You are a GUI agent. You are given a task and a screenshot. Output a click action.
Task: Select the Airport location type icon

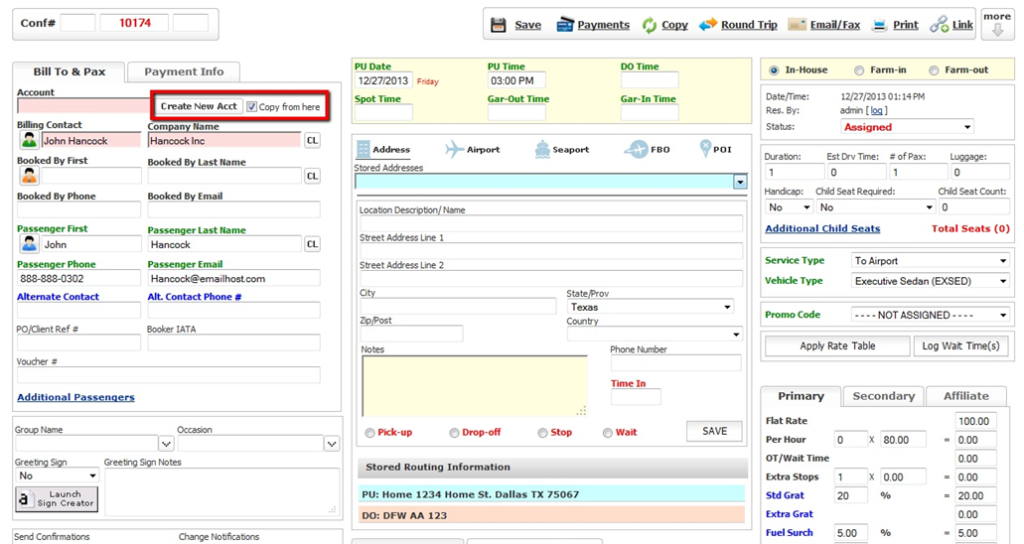[455, 149]
